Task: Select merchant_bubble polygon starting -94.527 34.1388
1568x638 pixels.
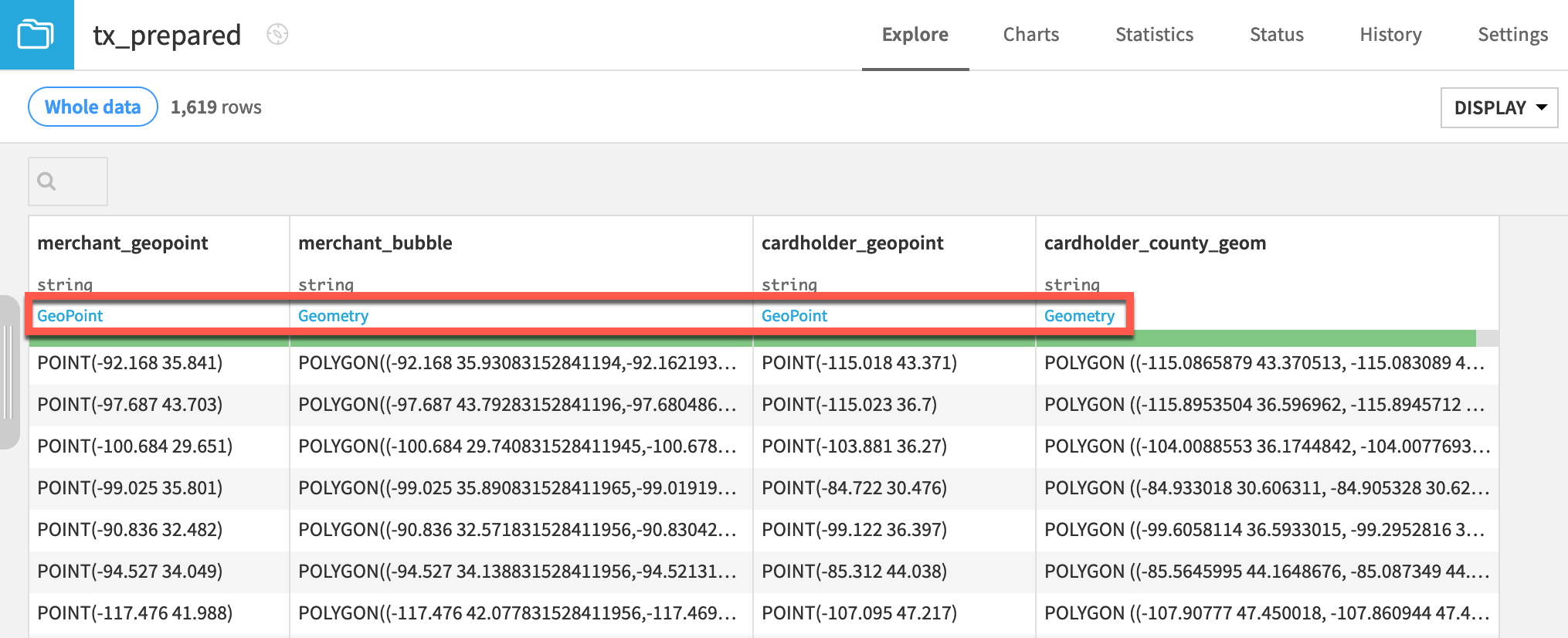Action: [x=521, y=572]
